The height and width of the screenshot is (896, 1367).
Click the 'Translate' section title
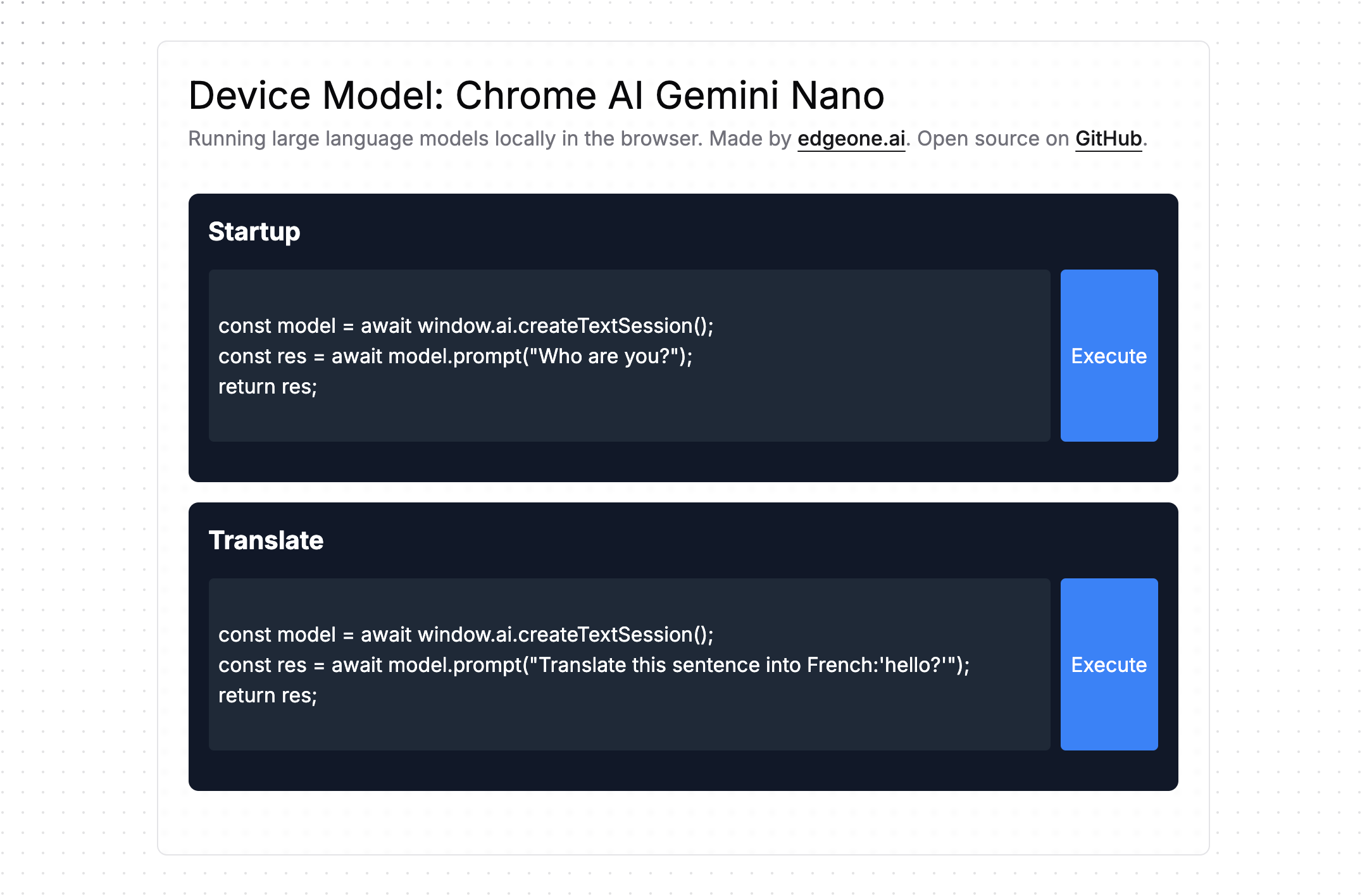(x=266, y=540)
